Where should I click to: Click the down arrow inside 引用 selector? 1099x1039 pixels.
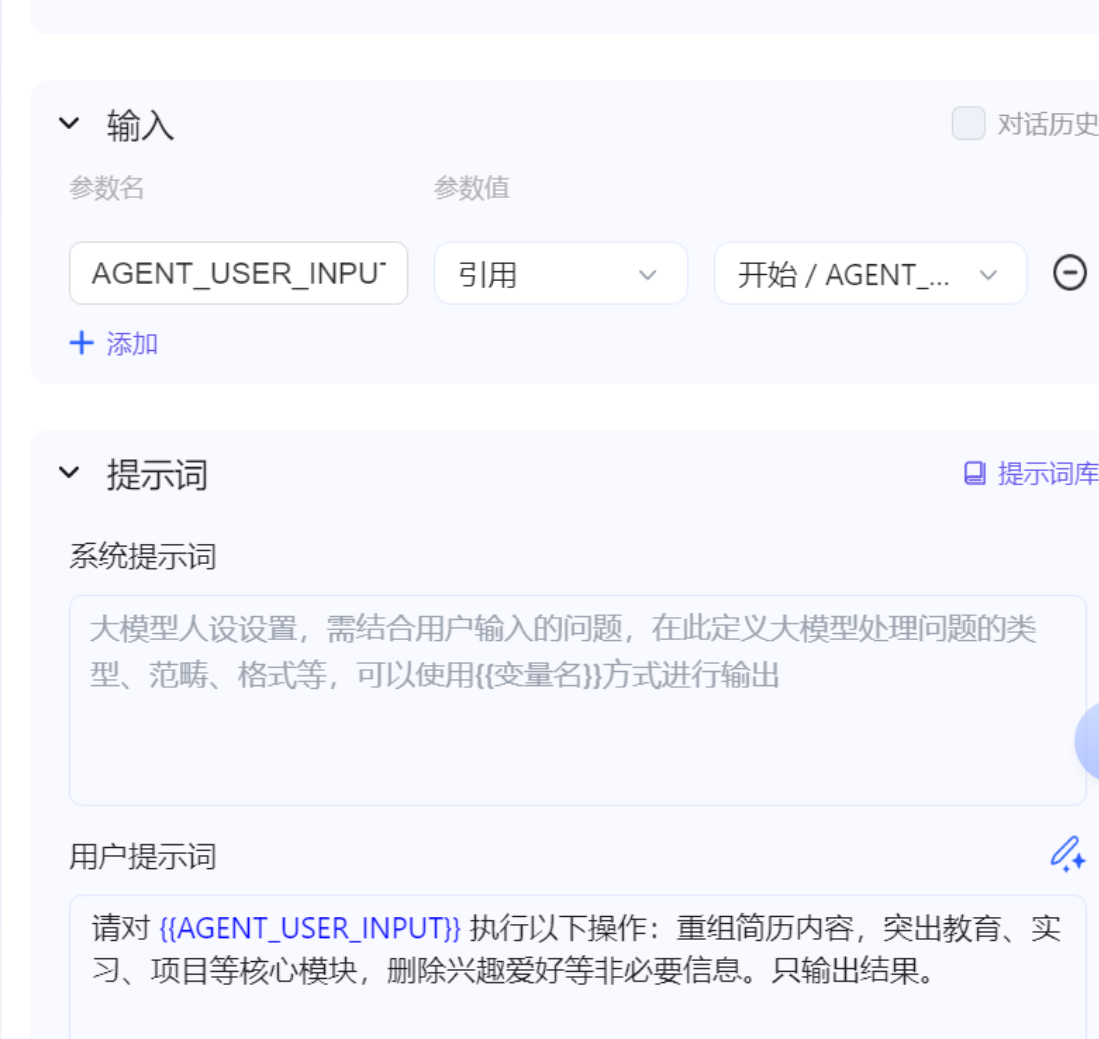[x=648, y=274]
